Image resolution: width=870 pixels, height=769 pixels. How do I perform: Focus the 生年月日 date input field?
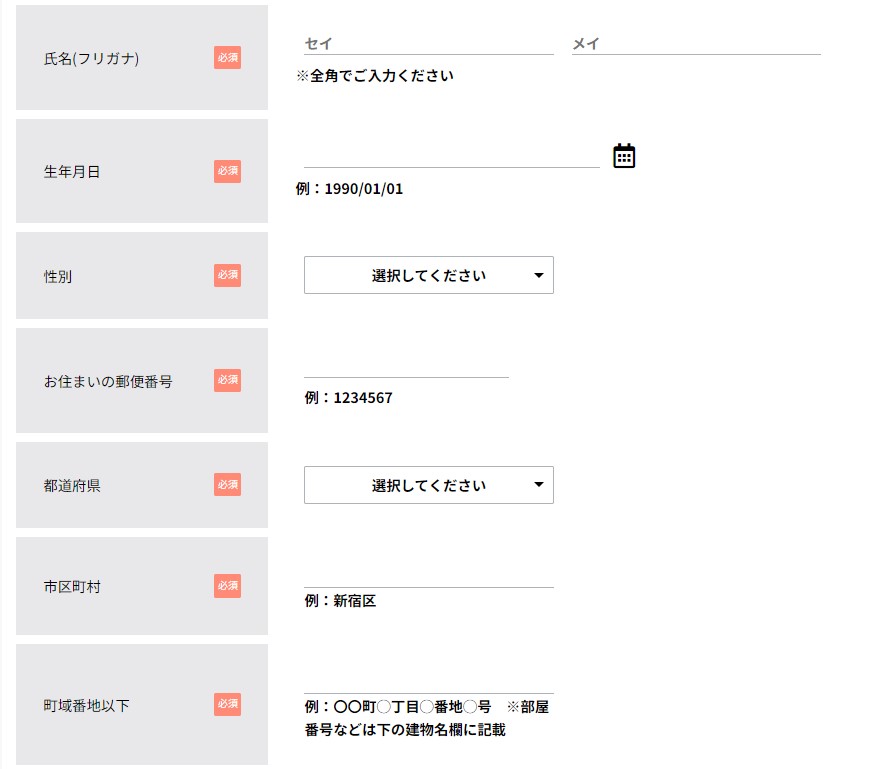pyautogui.click(x=452, y=156)
